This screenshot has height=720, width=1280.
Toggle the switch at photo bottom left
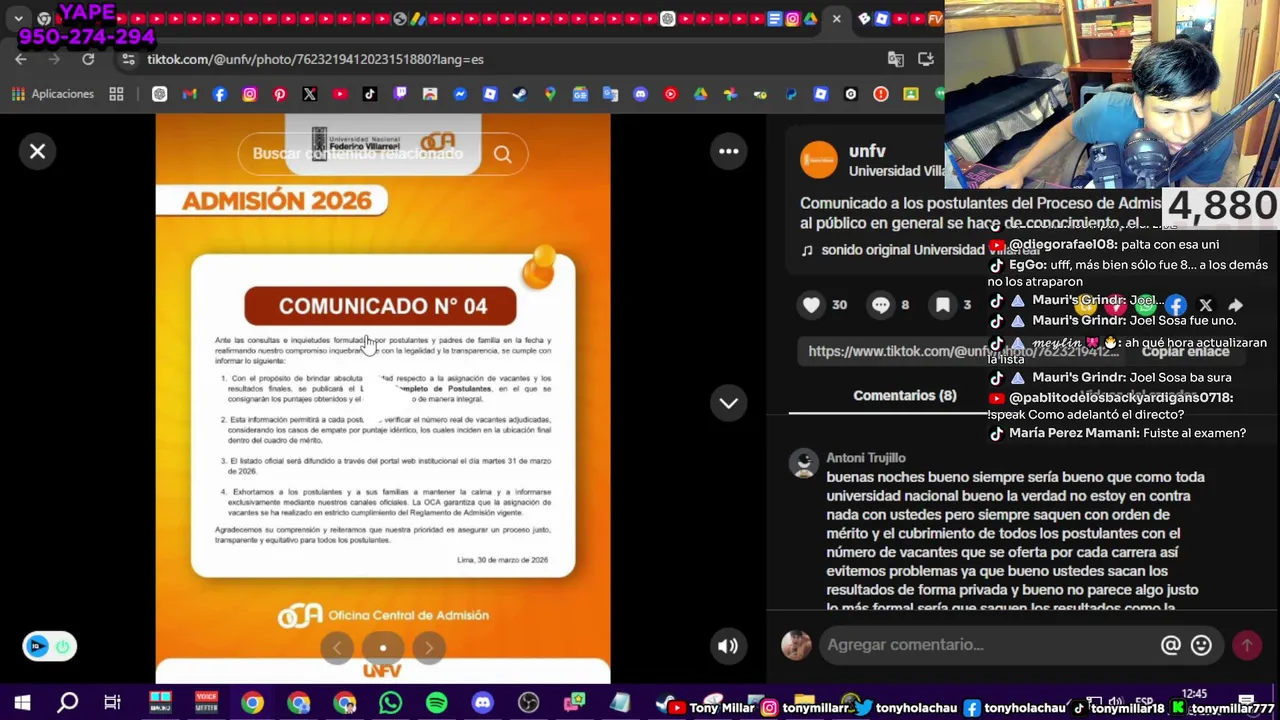pyautogui.click(x=50, y=646)
